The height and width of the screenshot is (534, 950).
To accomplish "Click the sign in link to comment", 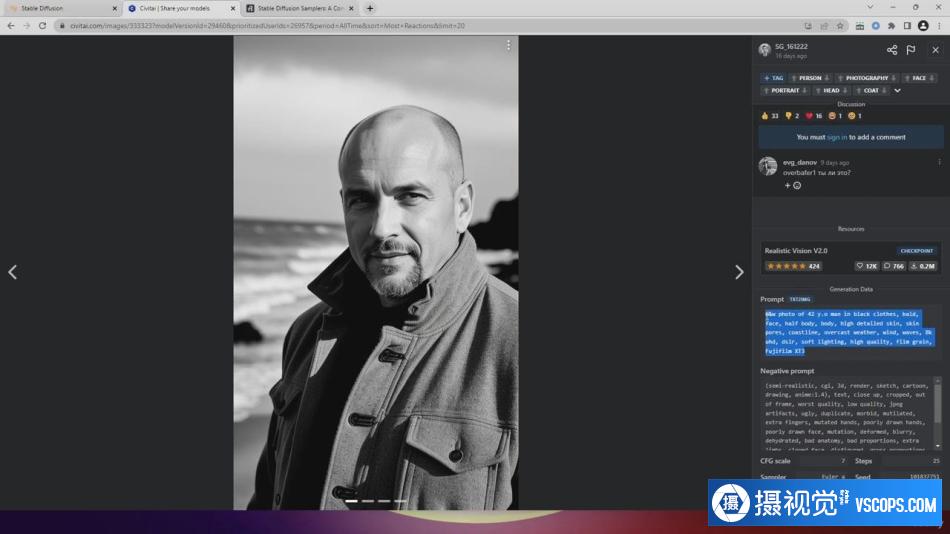I will pyautogui.click(x=837, y=138).
